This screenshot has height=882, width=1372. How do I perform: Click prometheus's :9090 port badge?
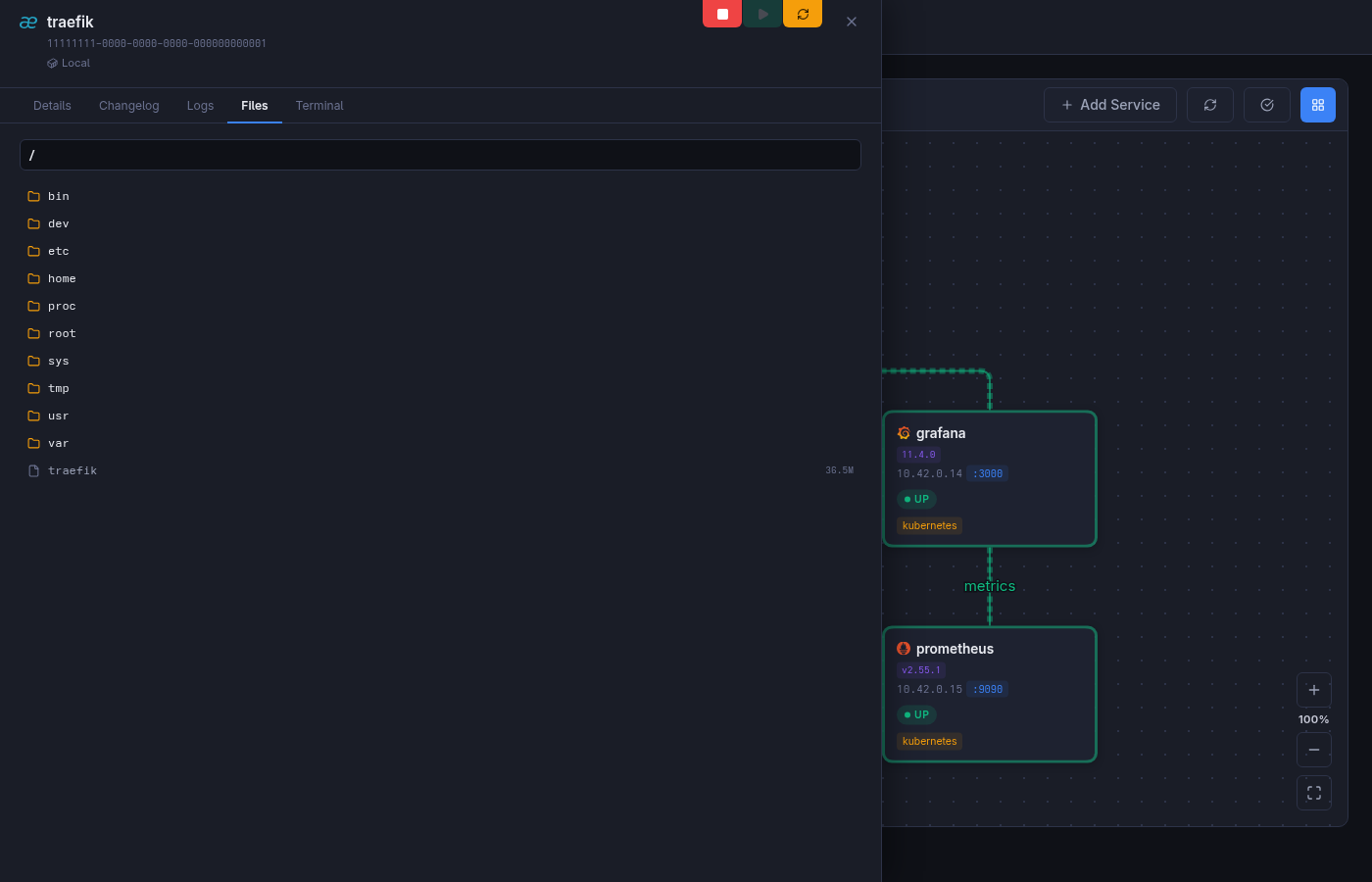tap(988, 689)
